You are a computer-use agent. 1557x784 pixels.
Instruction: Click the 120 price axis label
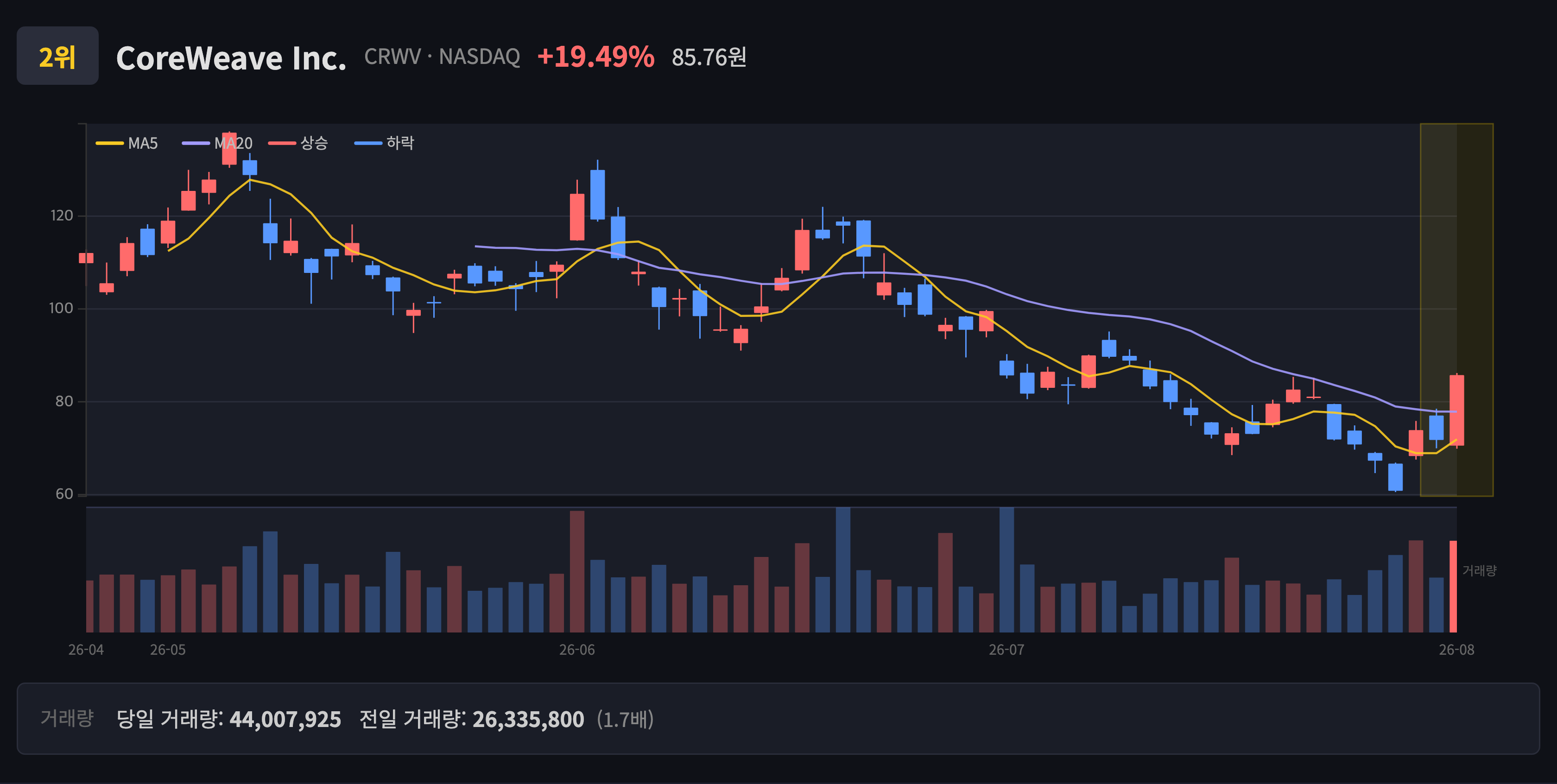62,216
